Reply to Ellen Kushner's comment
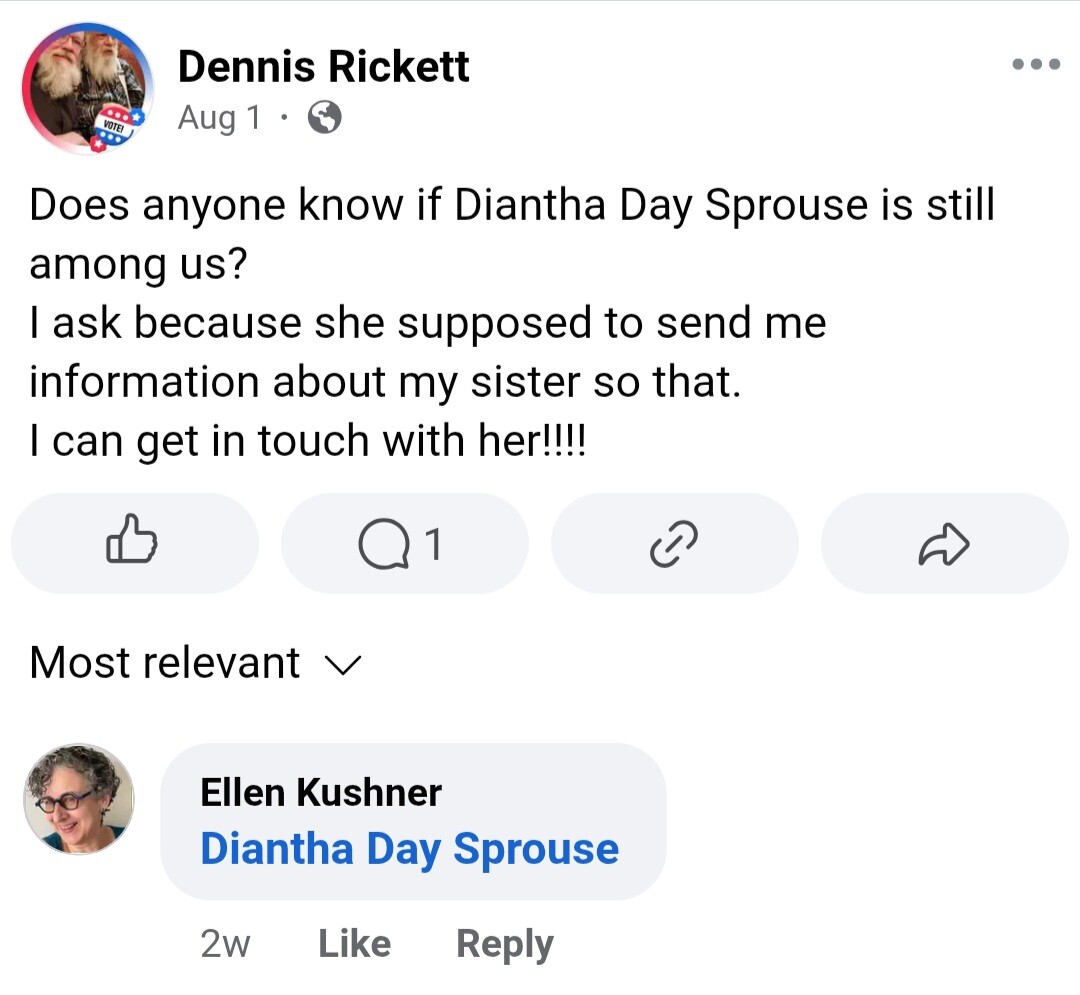1080x995 pixels. (505, 945)
